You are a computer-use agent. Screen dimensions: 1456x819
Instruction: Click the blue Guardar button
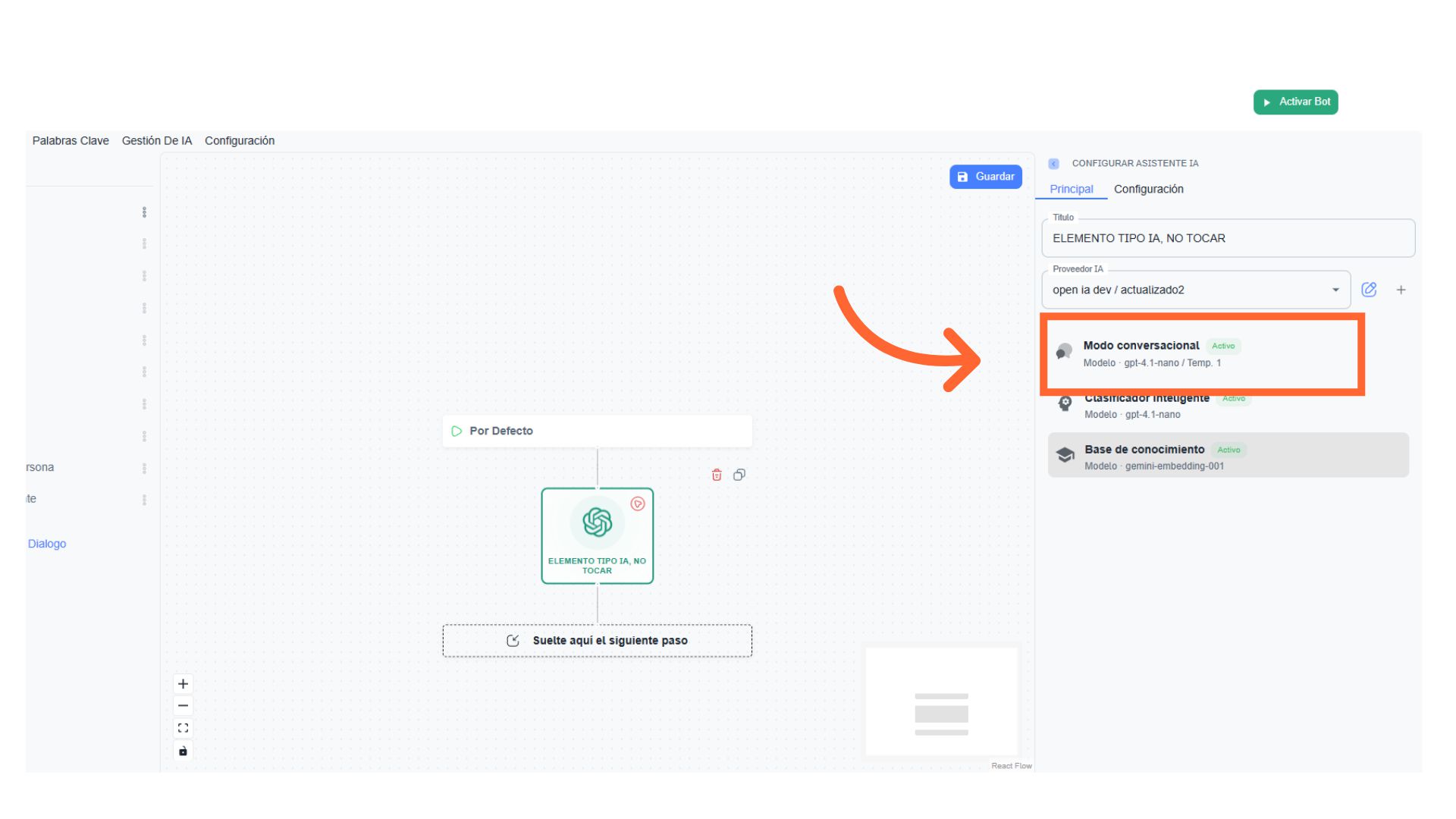[x=985, y=177]
